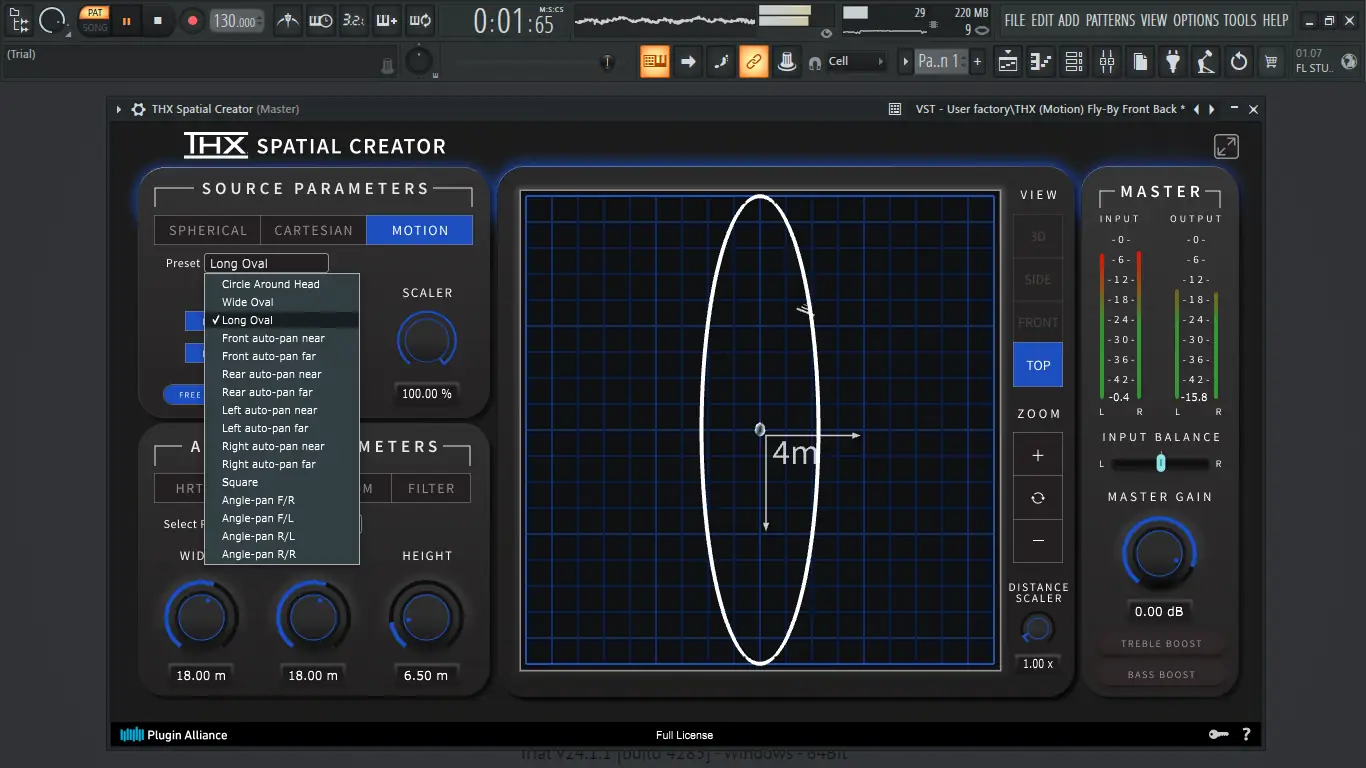
Task: Click the zoom in plus button
Action: (1038, 456)
